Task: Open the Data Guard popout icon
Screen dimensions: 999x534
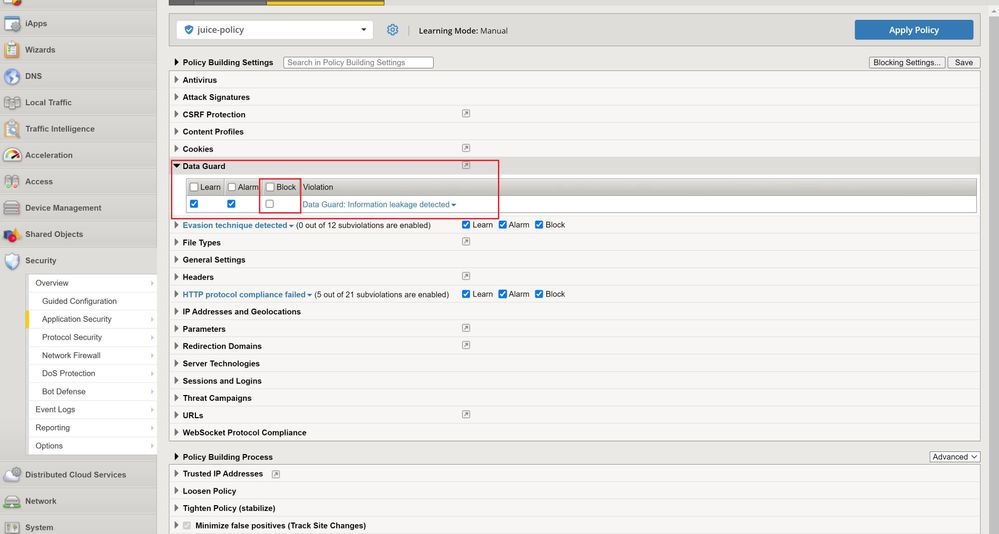Action: coord(466,166)
